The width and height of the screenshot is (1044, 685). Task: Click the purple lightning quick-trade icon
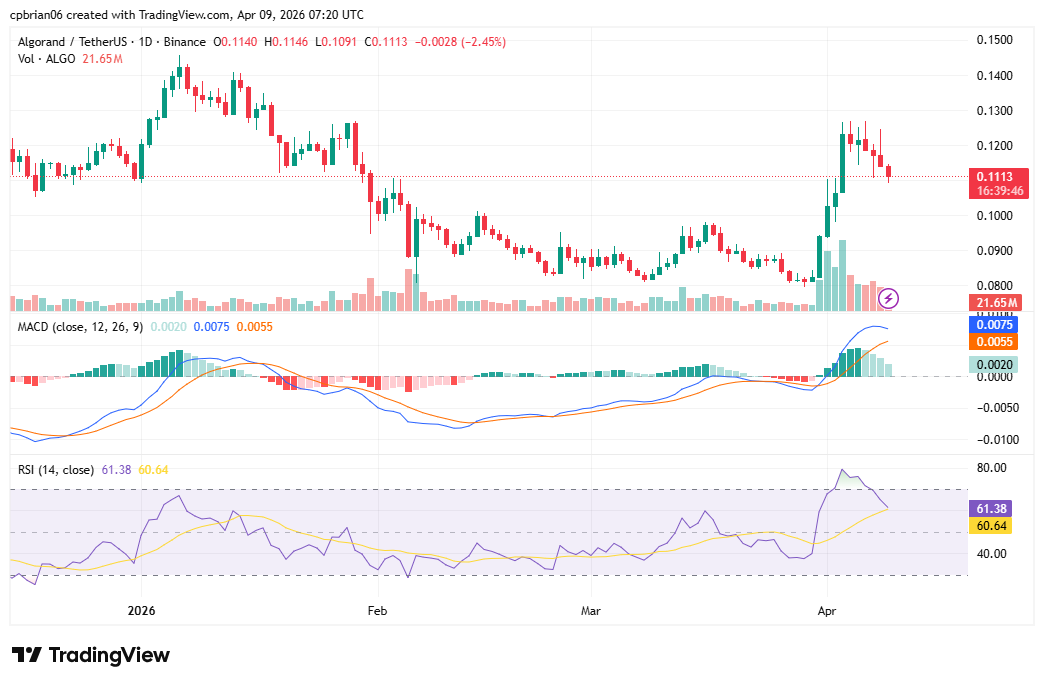tap(889, 298)
